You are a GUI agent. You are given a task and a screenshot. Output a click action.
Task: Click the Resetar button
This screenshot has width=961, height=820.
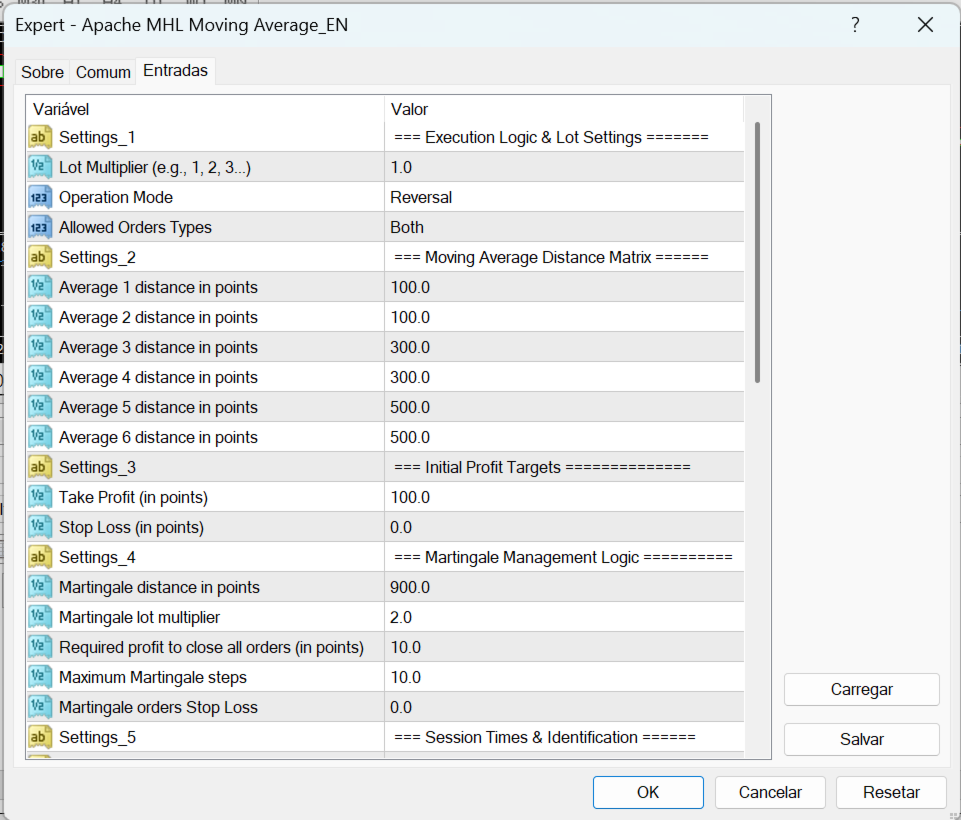(891, 792)
